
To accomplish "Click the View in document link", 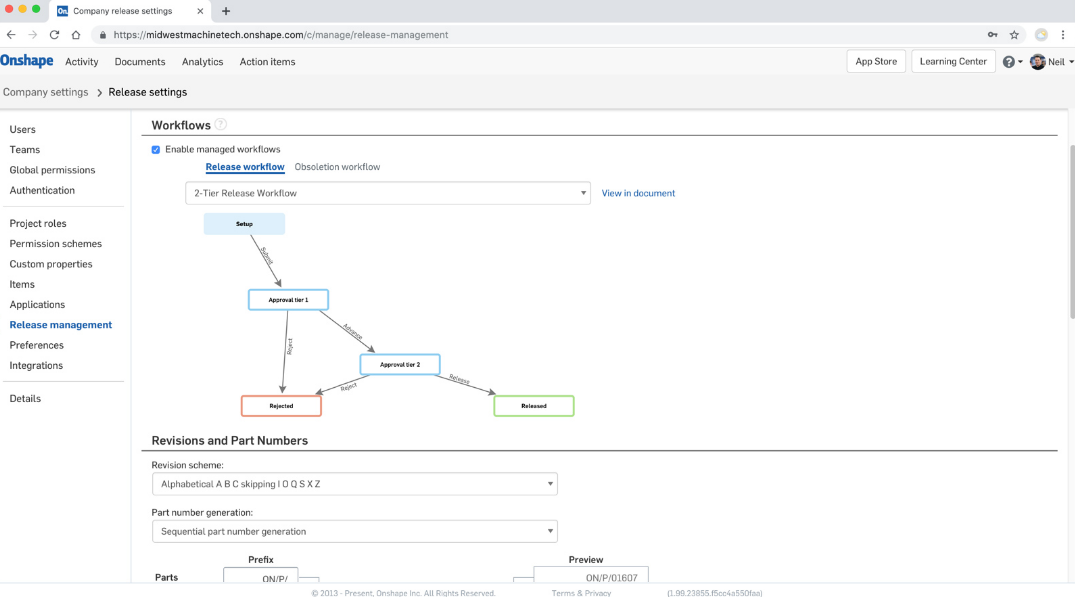I will point(638,193).
